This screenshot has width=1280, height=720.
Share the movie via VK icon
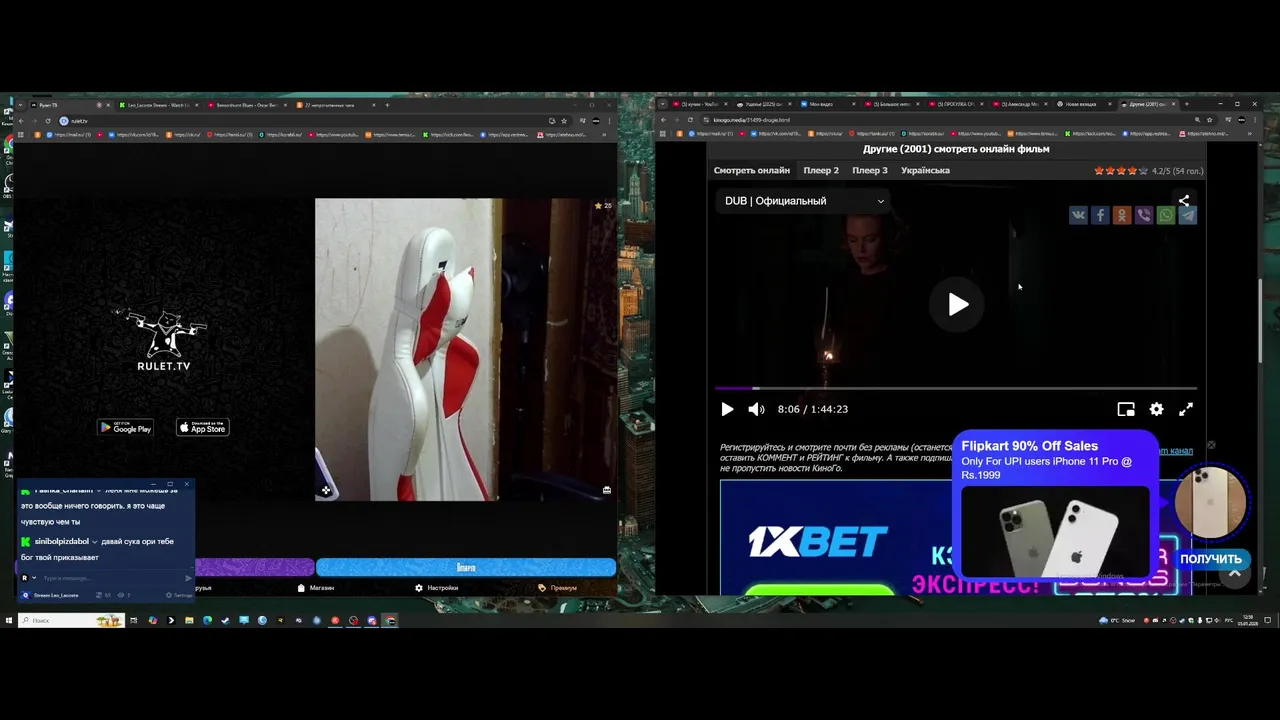[x=1078, y=215]
